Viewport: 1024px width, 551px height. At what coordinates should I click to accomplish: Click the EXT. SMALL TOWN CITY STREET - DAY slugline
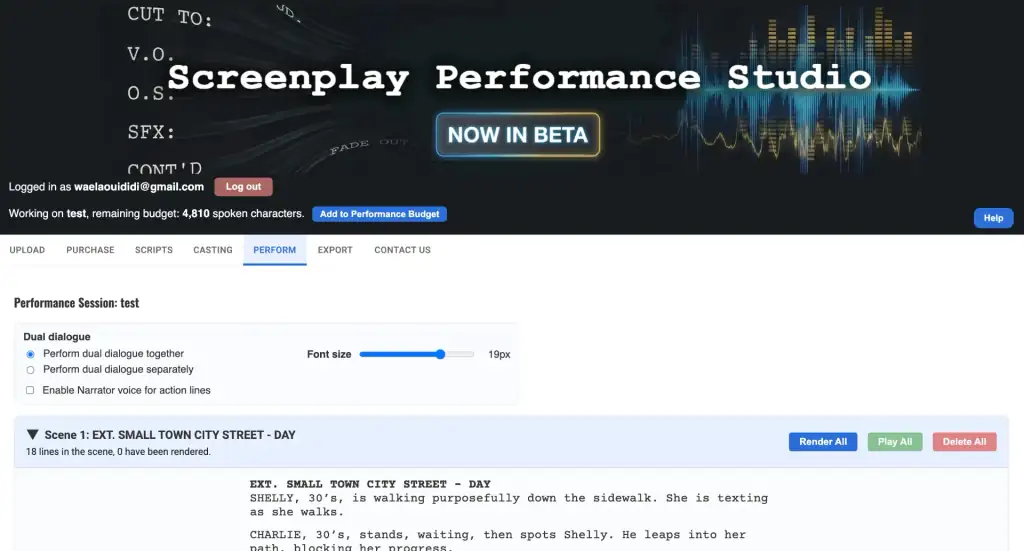370,484
